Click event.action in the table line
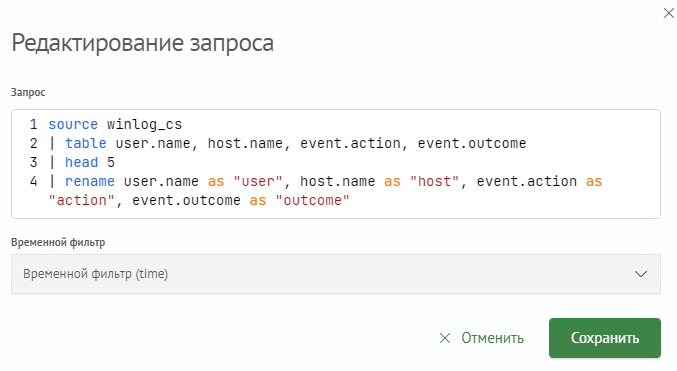This screenshot has width=677, height=371. (x=351, y=143)
